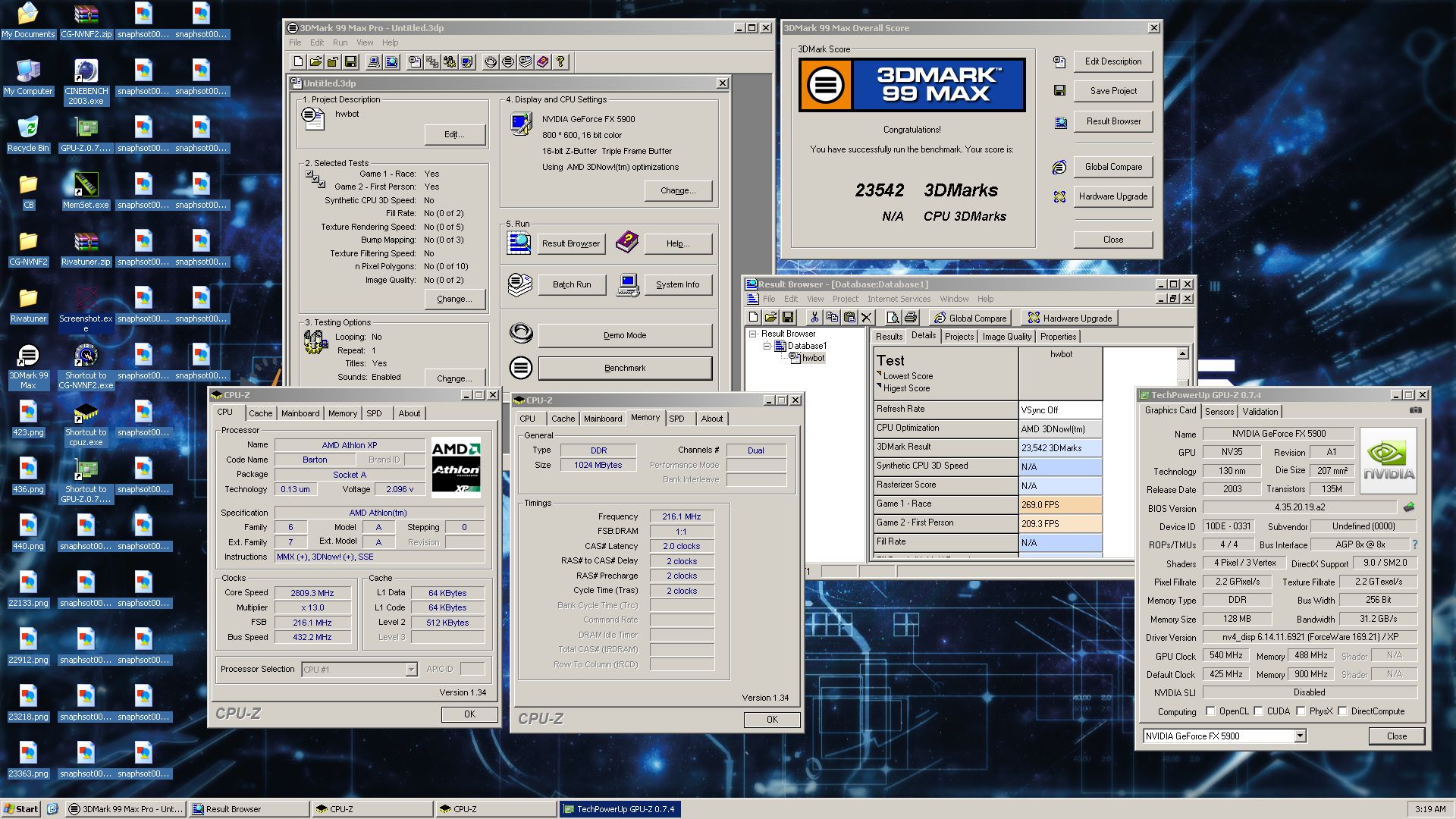Collapse the Database1 tree node
The width and height of the screenshot is (1456, 819).
[767, 346]
